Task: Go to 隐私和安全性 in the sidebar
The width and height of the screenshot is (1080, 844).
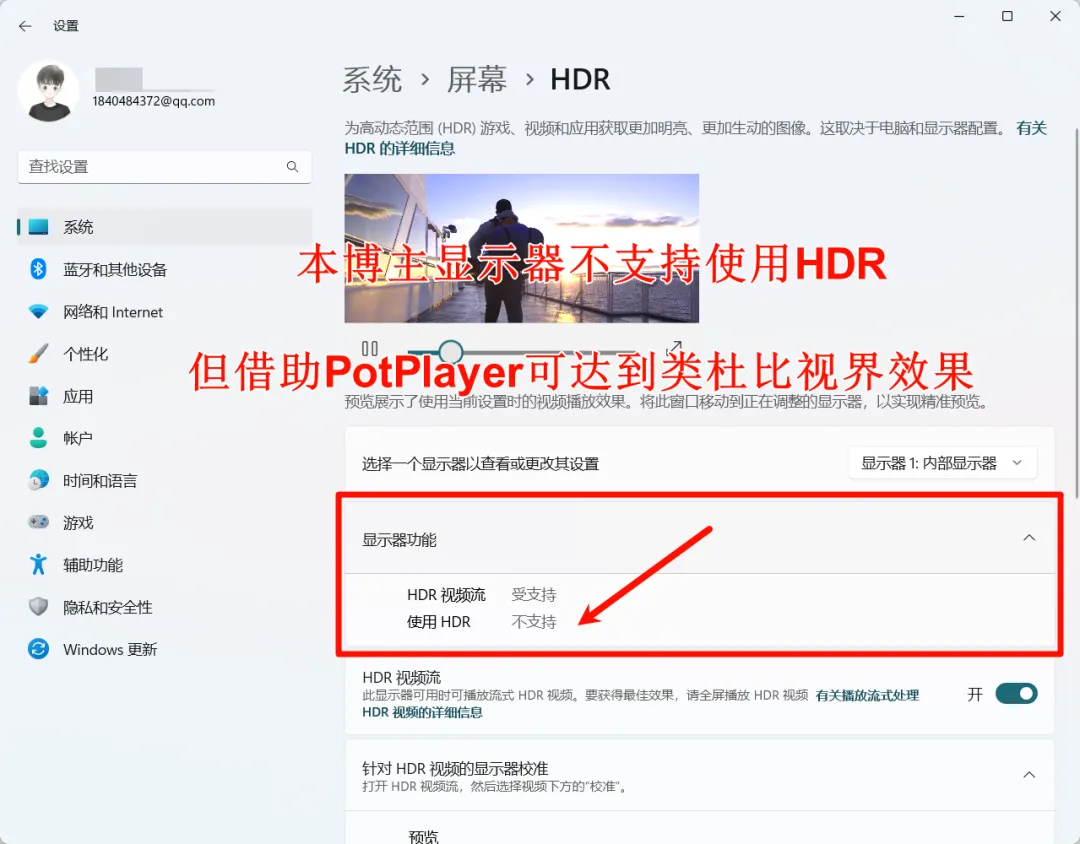Action: (x=107, y=607)
